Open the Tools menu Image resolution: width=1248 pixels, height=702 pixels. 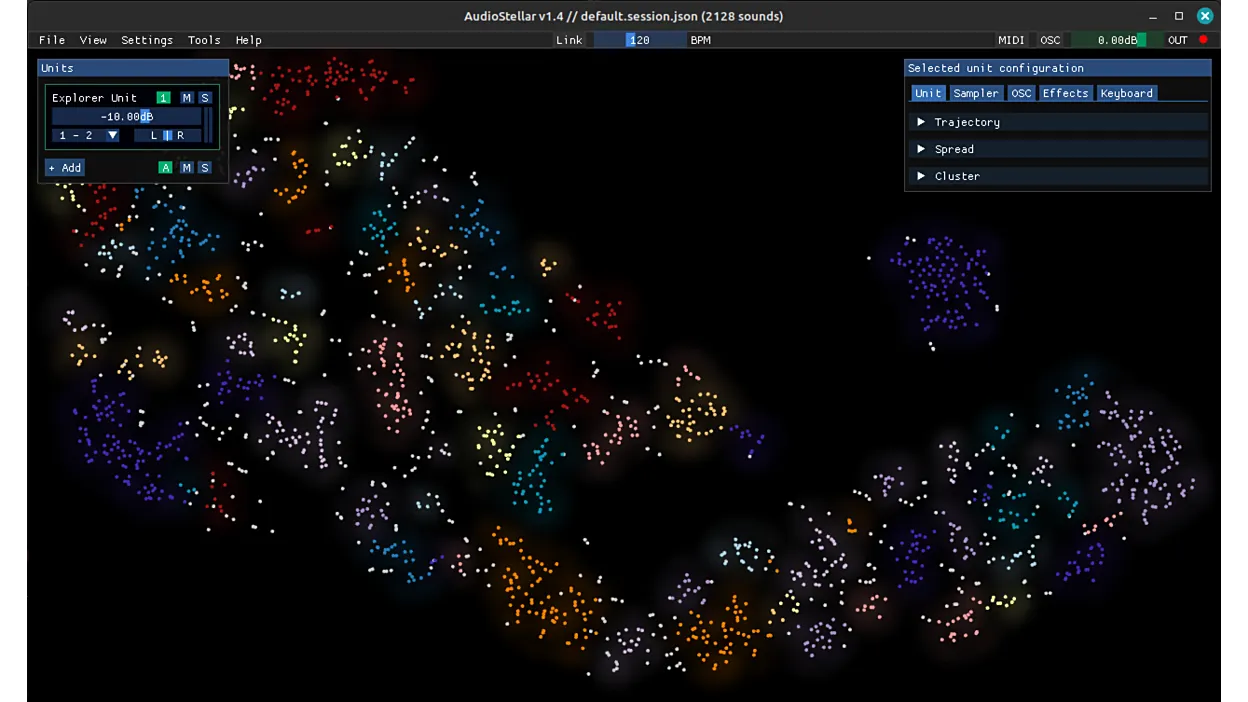[x=204, y=40]
